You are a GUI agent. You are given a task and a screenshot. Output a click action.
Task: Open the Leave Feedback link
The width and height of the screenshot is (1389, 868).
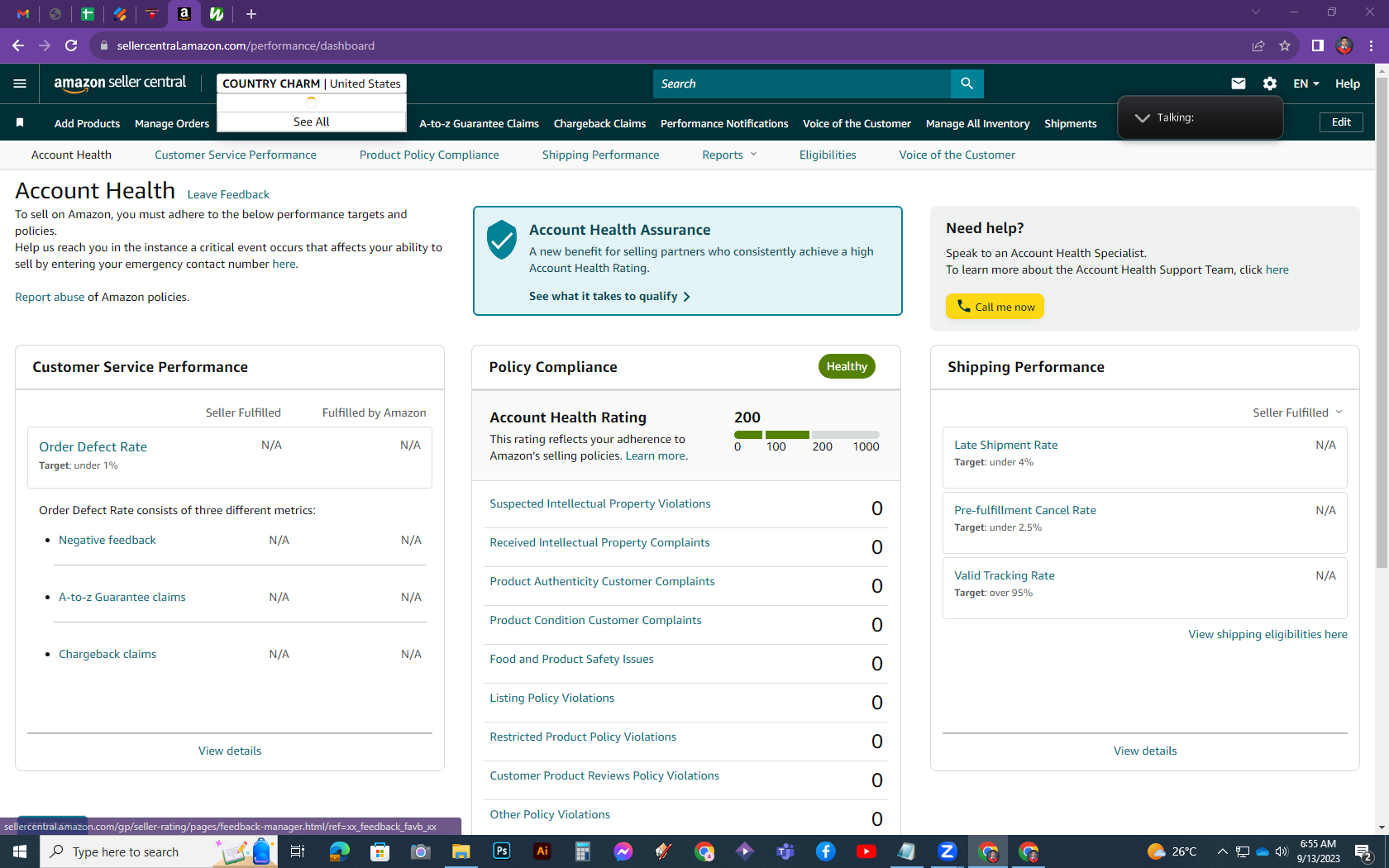[x=228, y=194]
